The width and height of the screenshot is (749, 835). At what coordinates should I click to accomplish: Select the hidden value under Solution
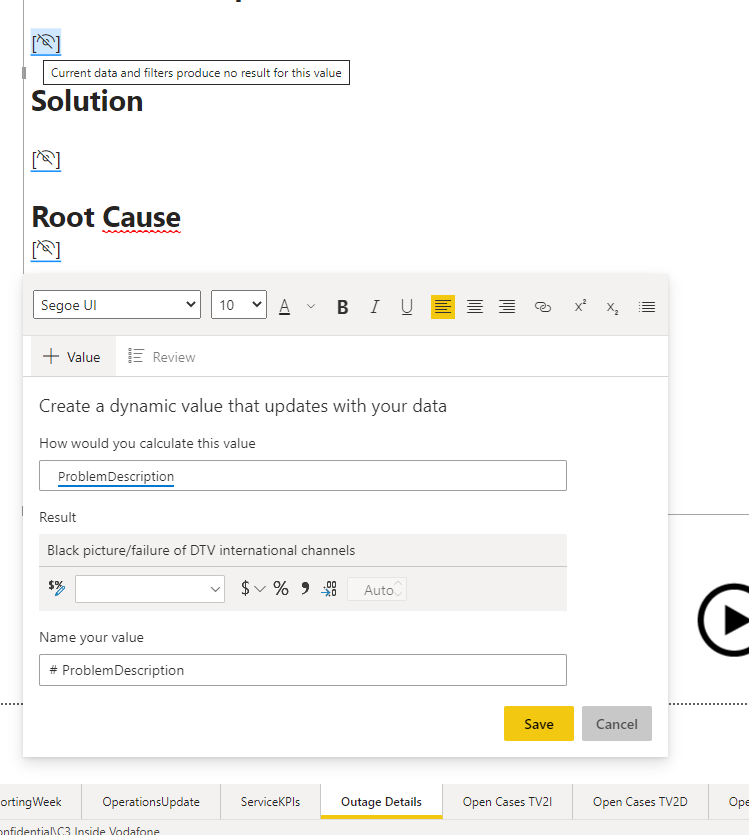click(46, 159)
